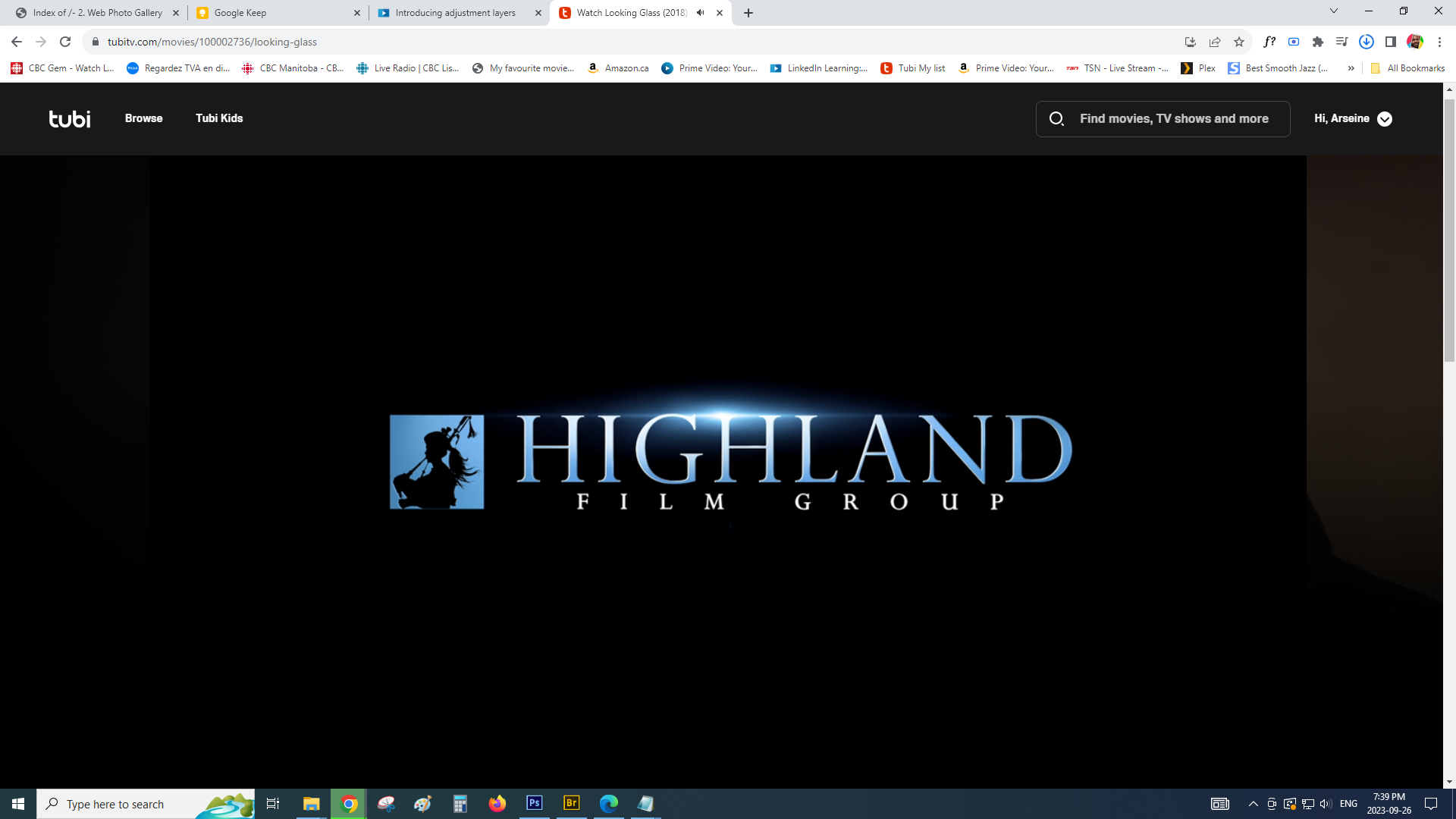Click the search magnifier icon

tap(1056, 119)
